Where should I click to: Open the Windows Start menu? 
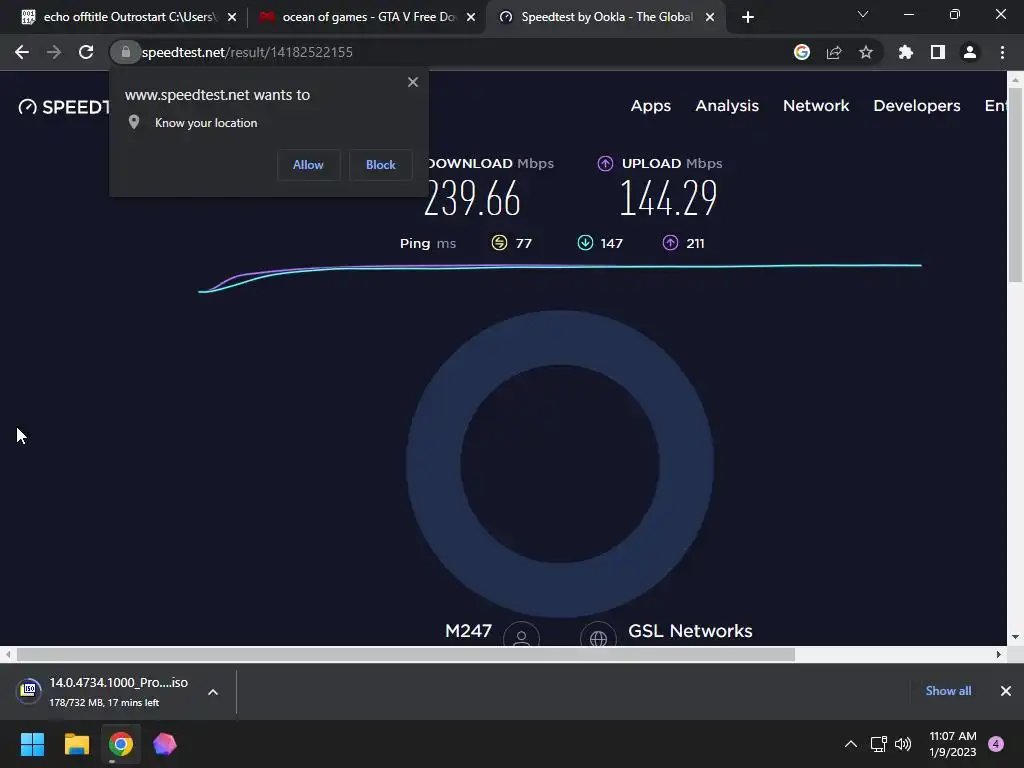point(32,744)
